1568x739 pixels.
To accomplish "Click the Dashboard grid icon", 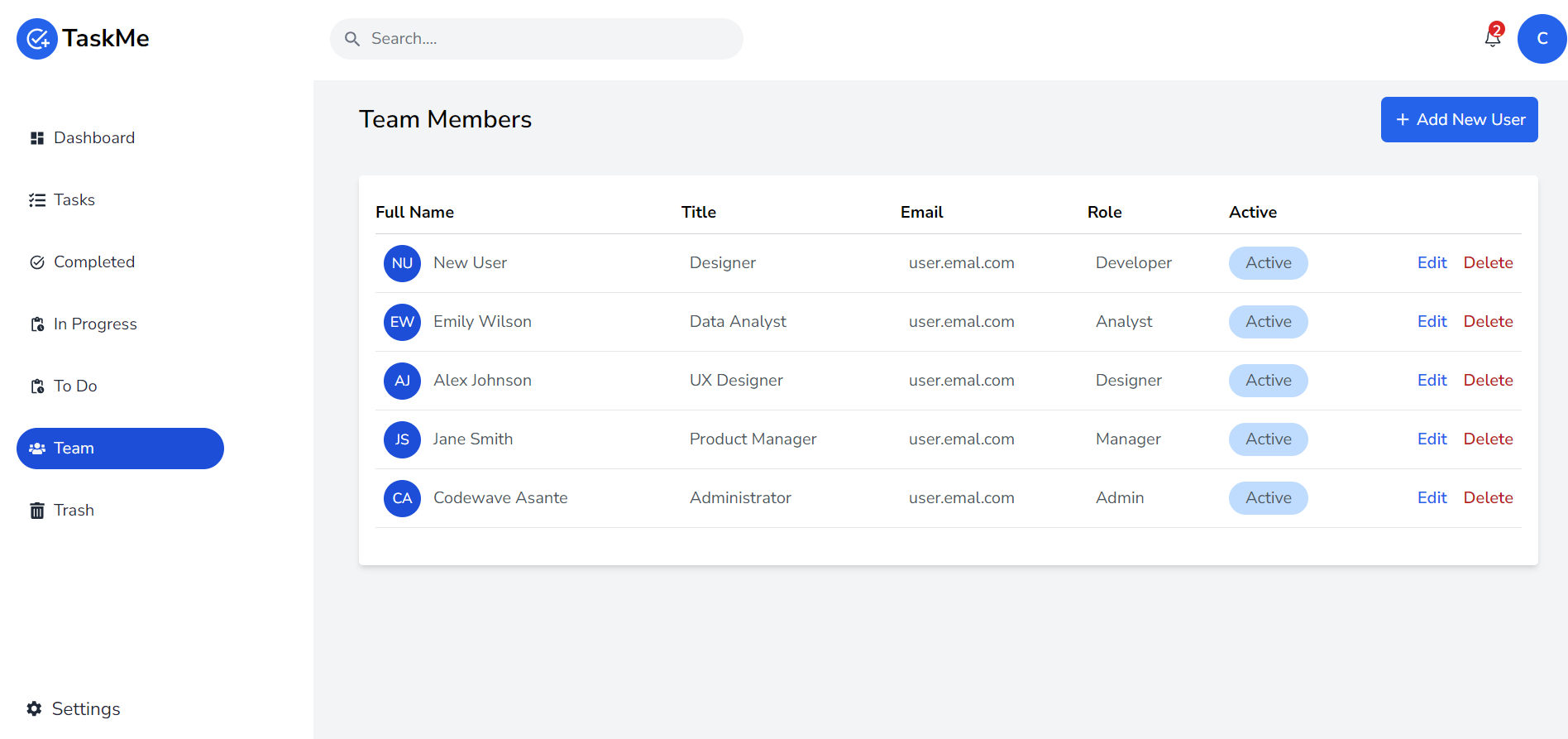I will click(37, 138).
